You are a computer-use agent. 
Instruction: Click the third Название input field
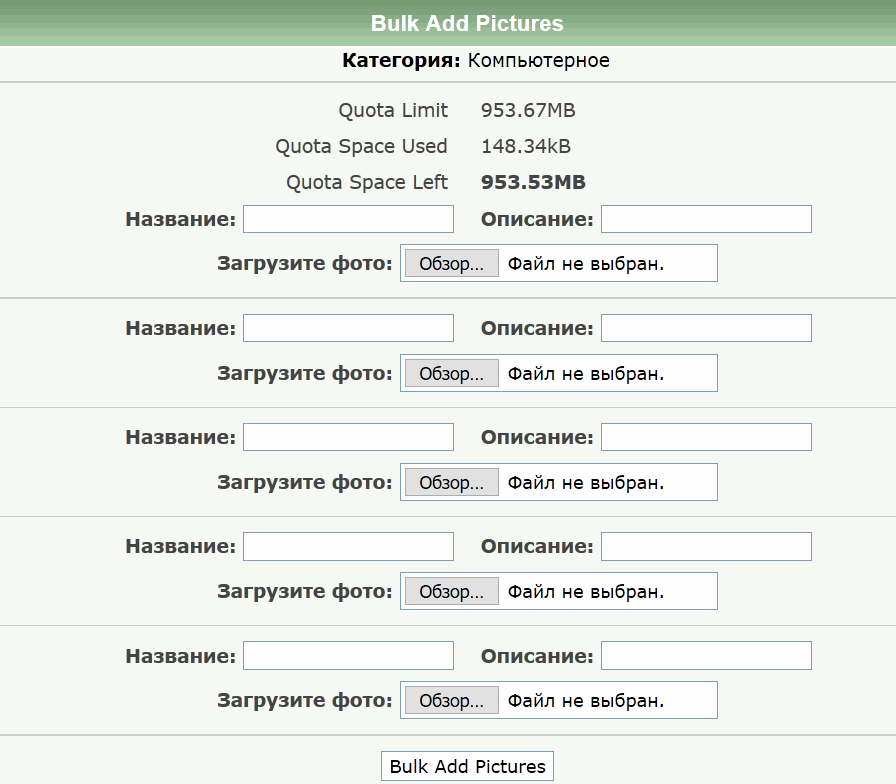[348, 437]
